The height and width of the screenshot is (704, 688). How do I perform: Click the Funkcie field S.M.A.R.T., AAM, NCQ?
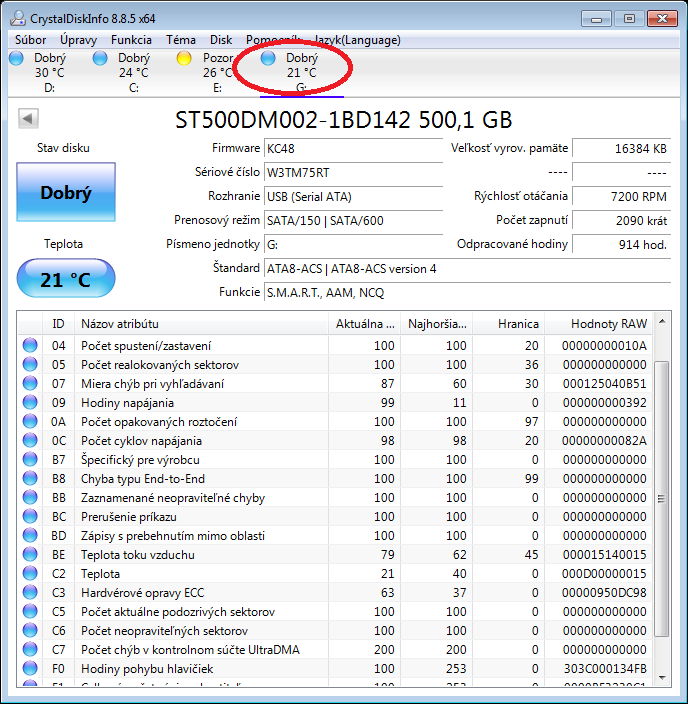point(467,293)
